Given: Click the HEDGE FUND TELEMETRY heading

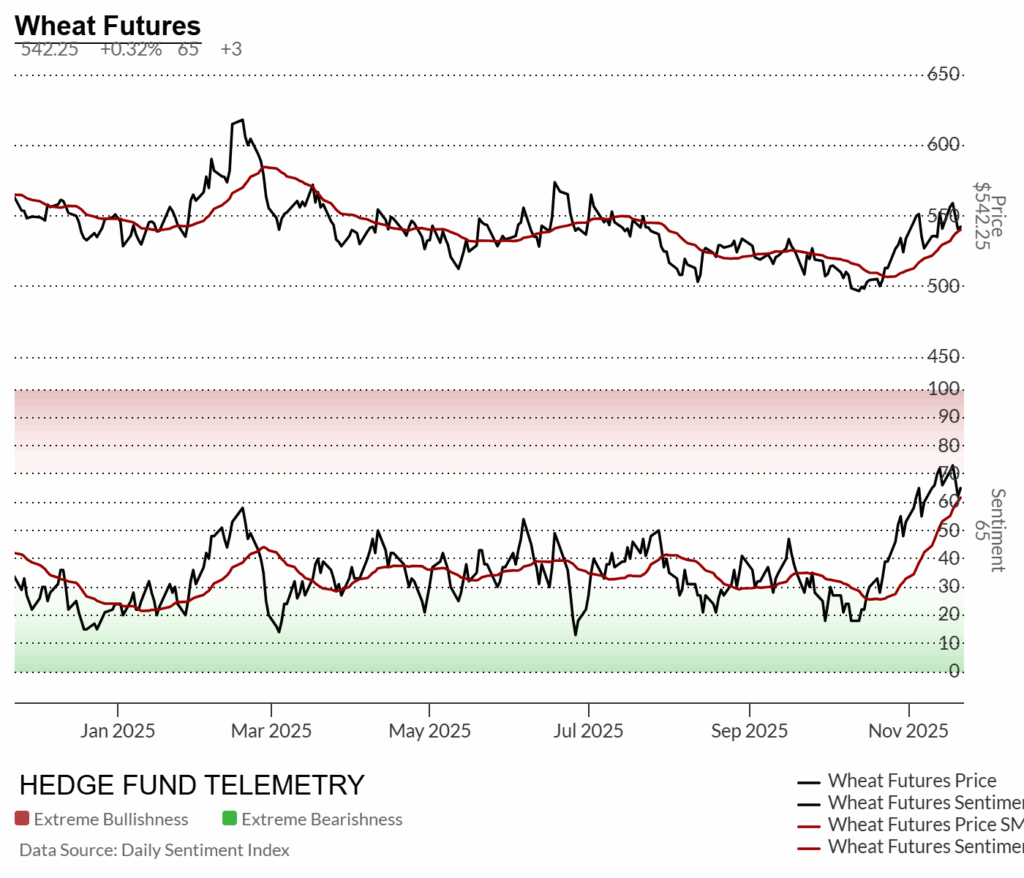Looking at the screenshot, I should coord(192,785).
